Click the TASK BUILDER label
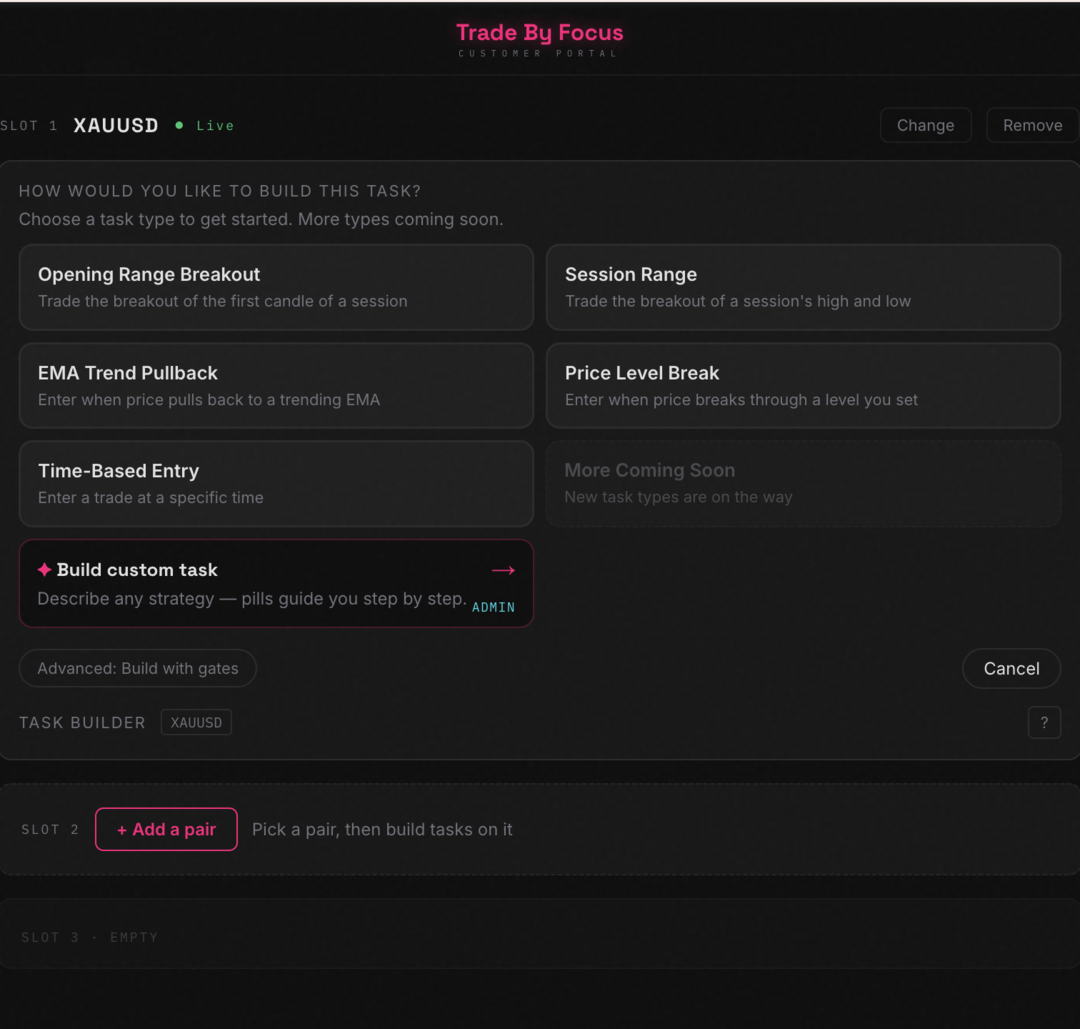The height and width of the screenshot is (1029, 1080). (x=82, y=723)
